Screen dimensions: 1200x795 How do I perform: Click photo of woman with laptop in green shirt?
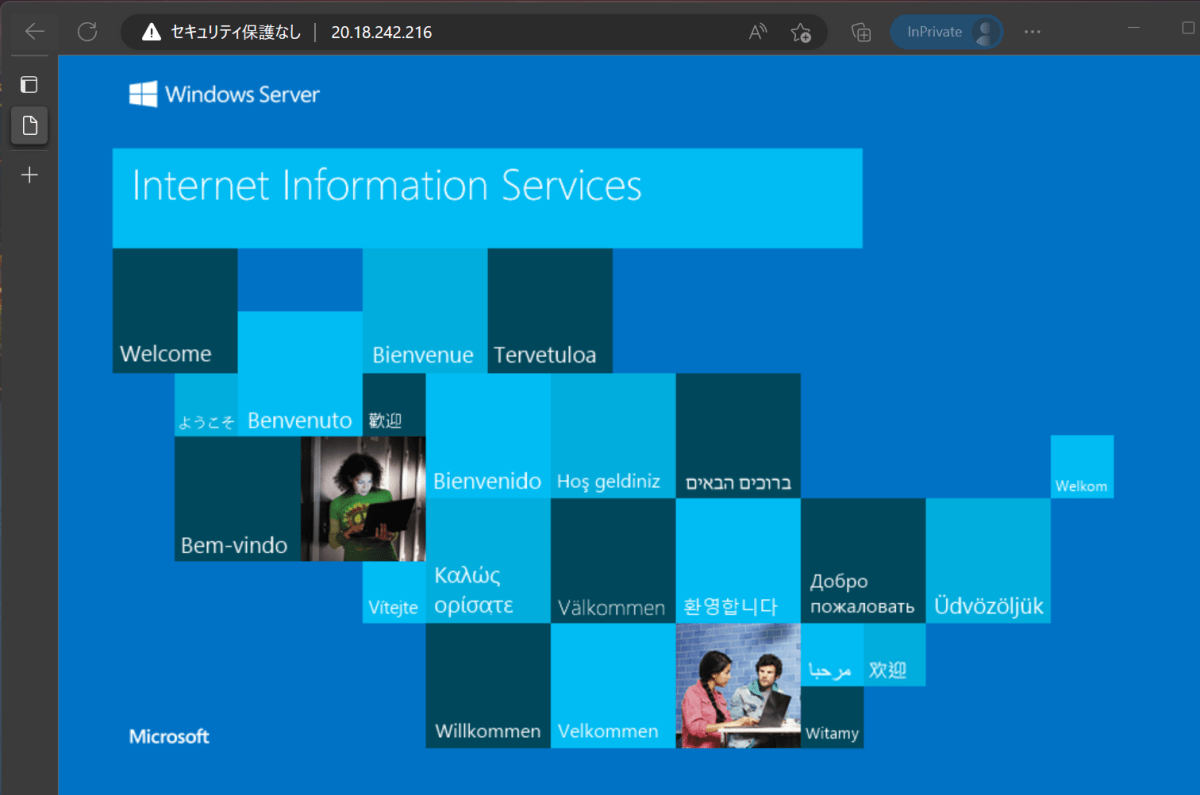(363, 498)
